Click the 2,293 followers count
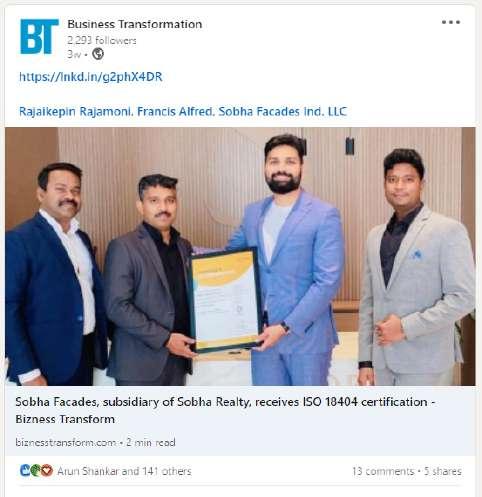482x497 pixels. pyautogui.click(x=102, y=41)
